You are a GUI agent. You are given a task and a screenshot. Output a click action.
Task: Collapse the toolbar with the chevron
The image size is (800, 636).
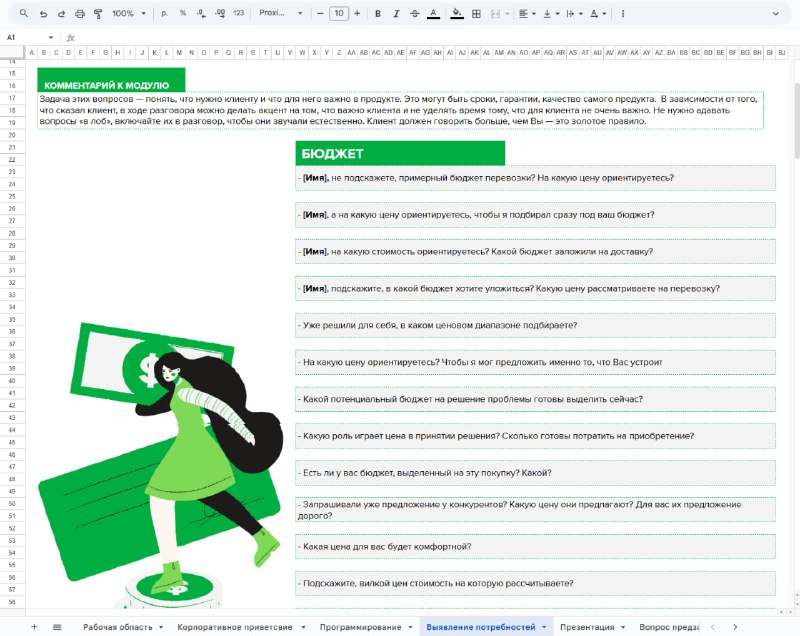[x=776, y=14]
